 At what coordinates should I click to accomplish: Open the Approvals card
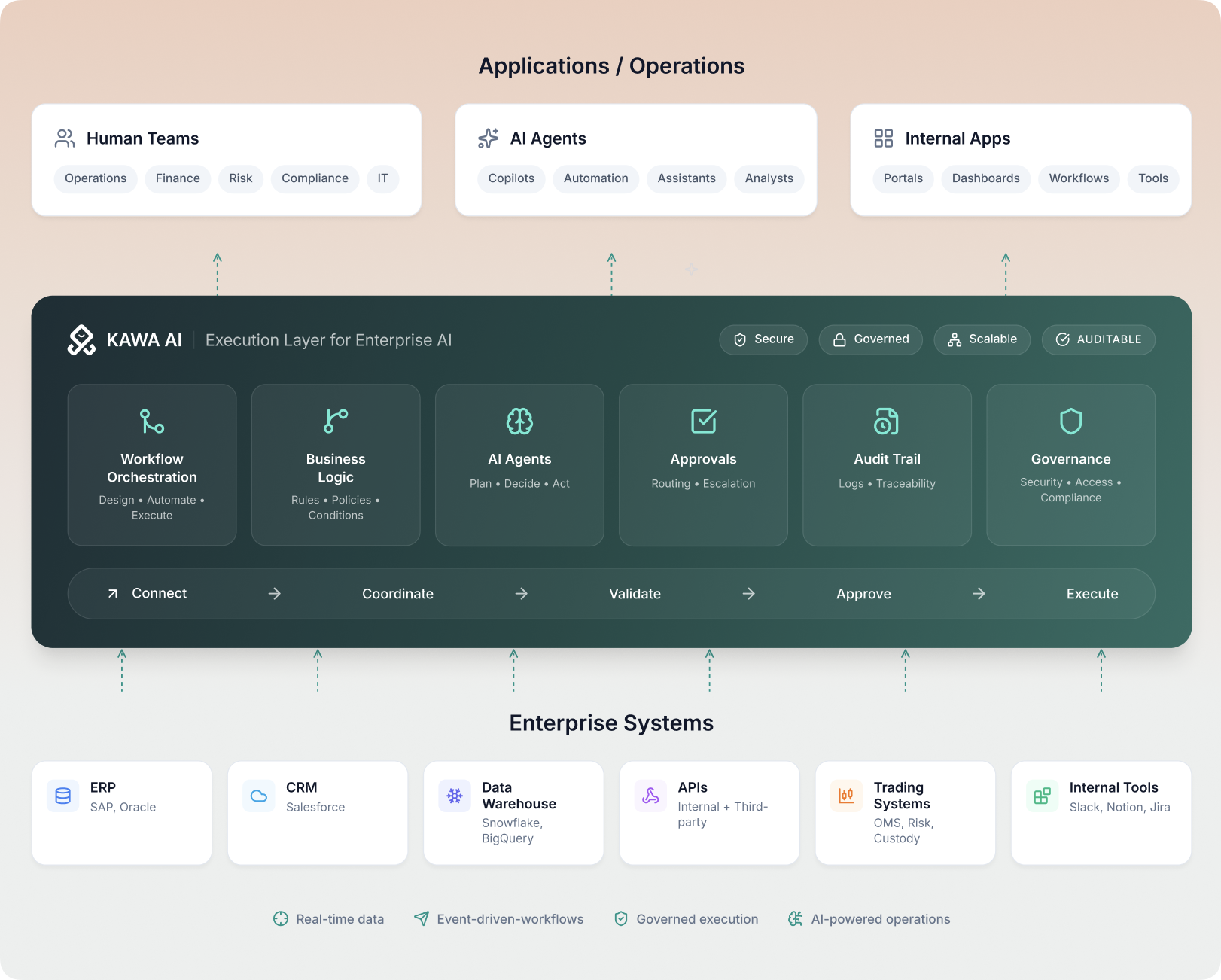(x=703, y=464)
